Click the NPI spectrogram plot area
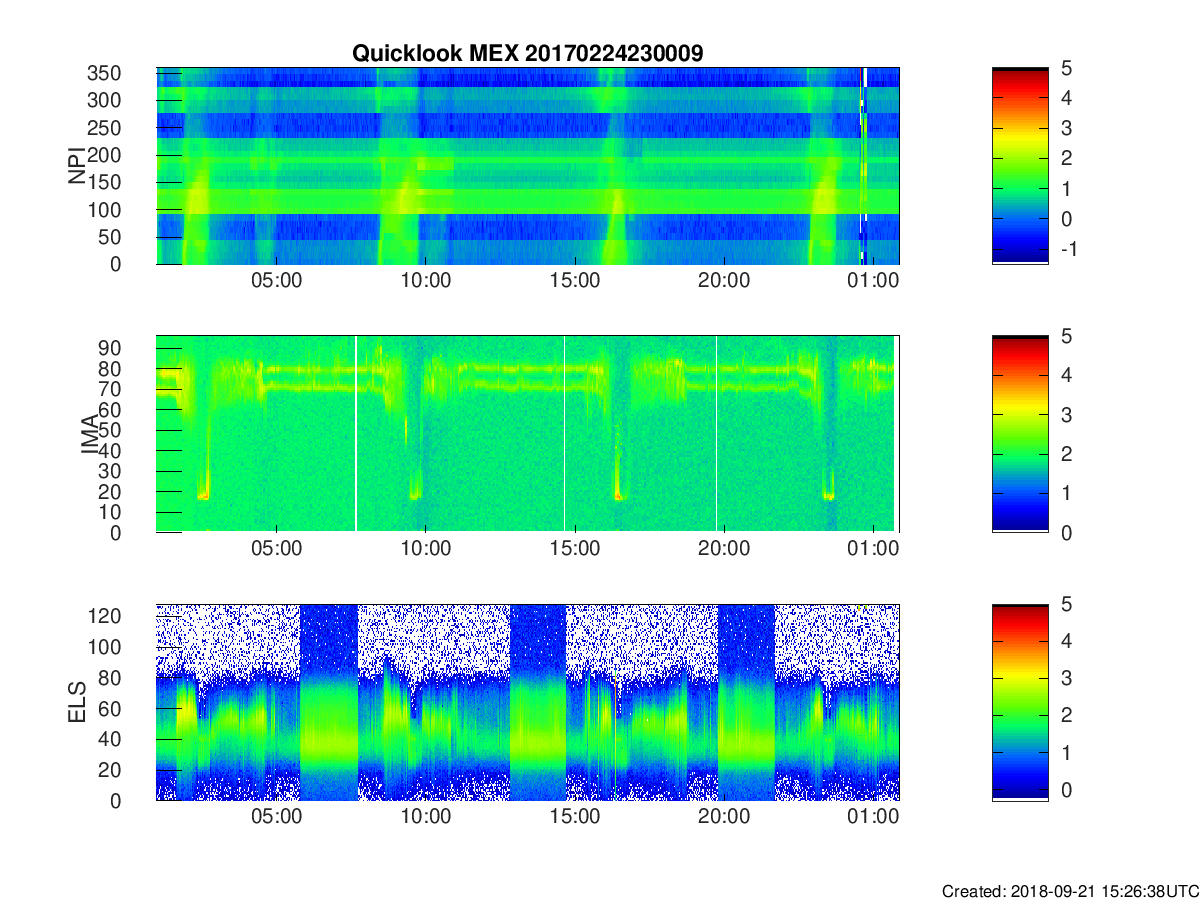 pyautogui.click(x=528, y=166)
